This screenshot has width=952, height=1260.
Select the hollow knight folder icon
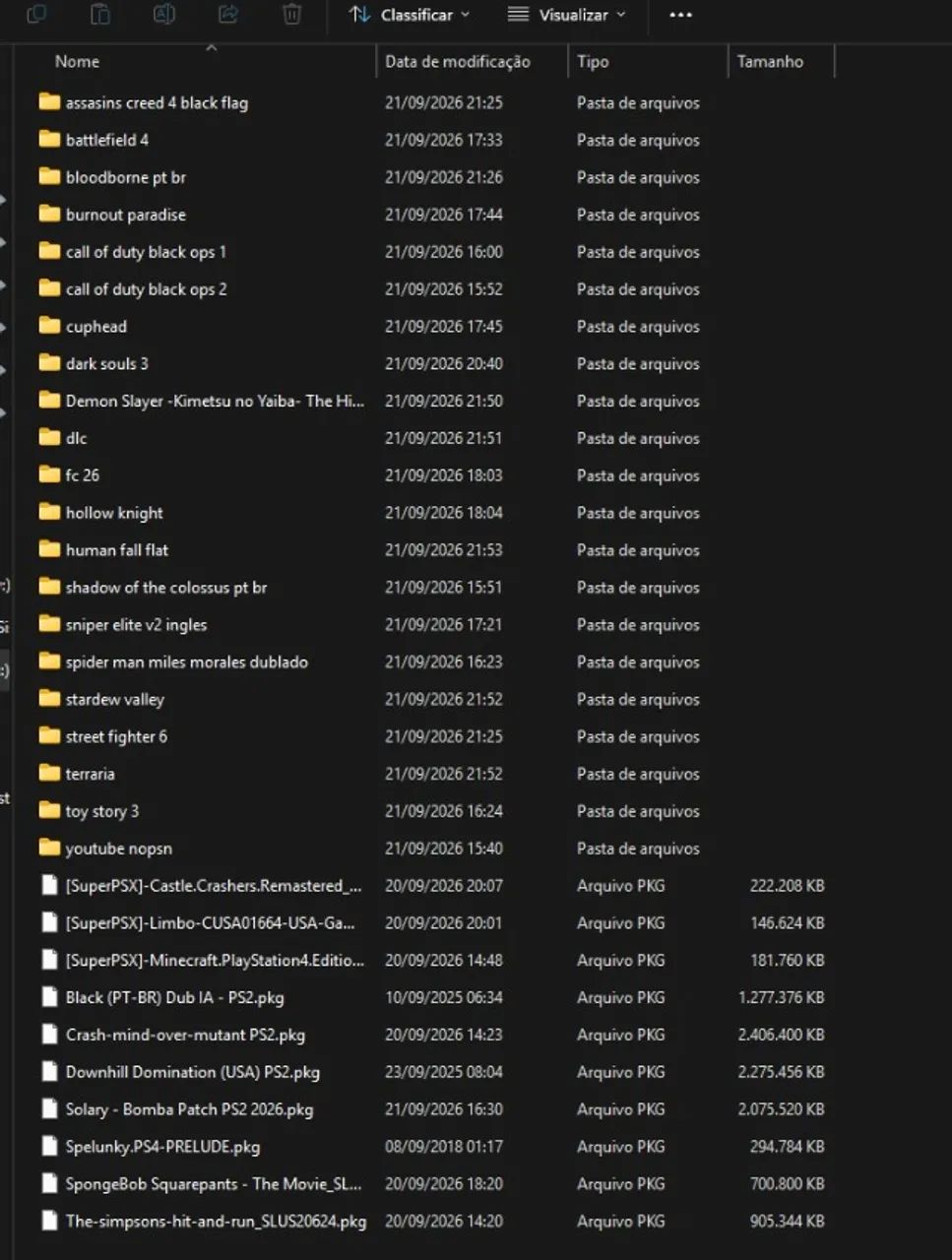tap(49, 512)
